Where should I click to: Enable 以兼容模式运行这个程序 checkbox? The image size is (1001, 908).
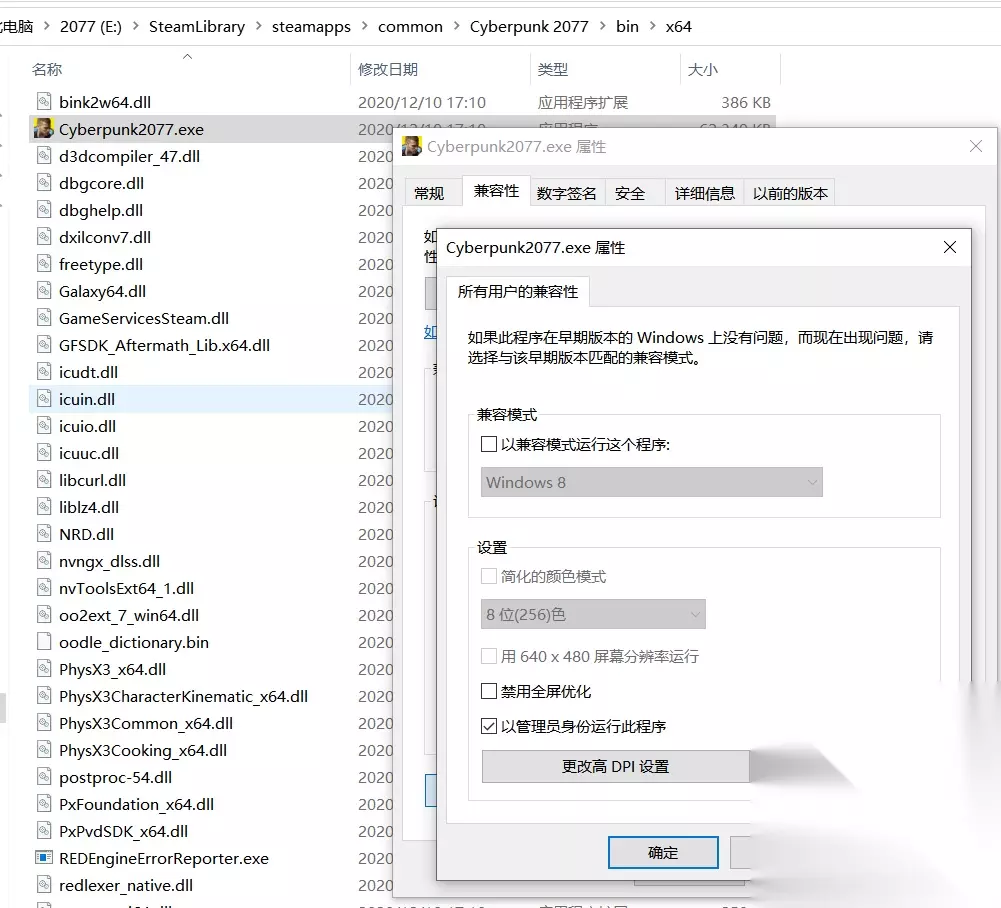click(x=488, y=444)
